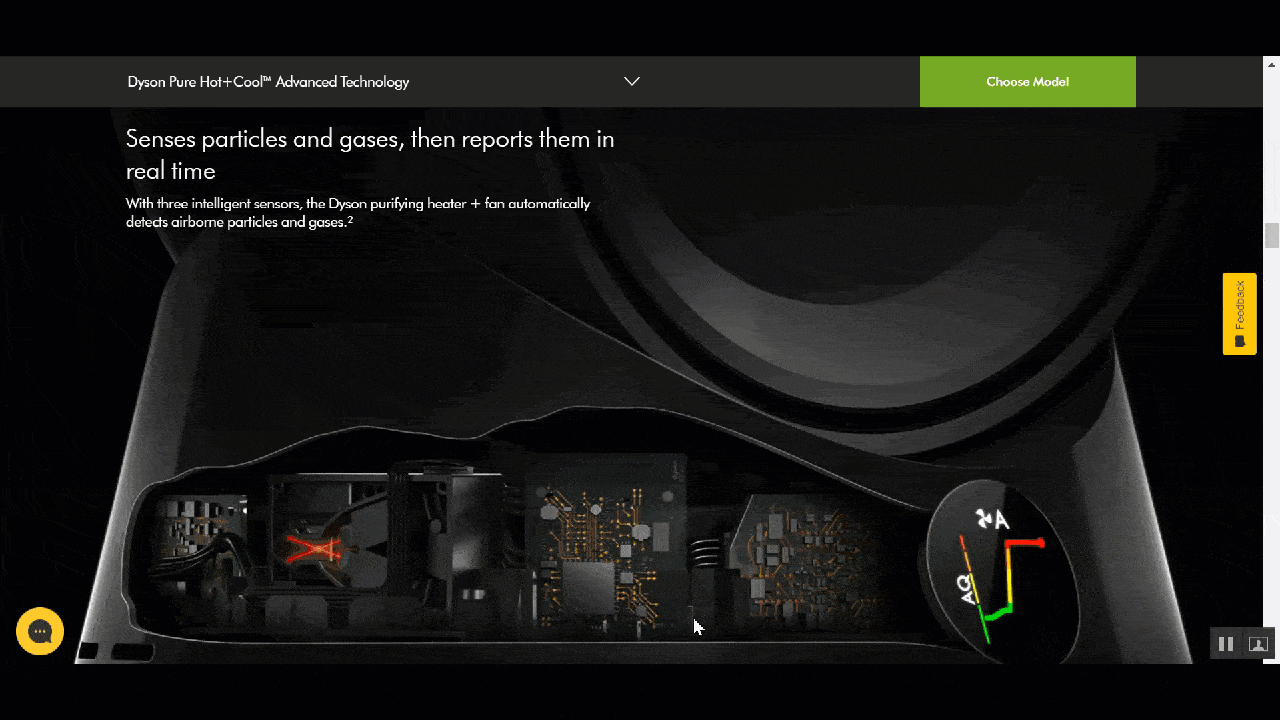Click the green Choose Model button

(x=1027, y=82)
